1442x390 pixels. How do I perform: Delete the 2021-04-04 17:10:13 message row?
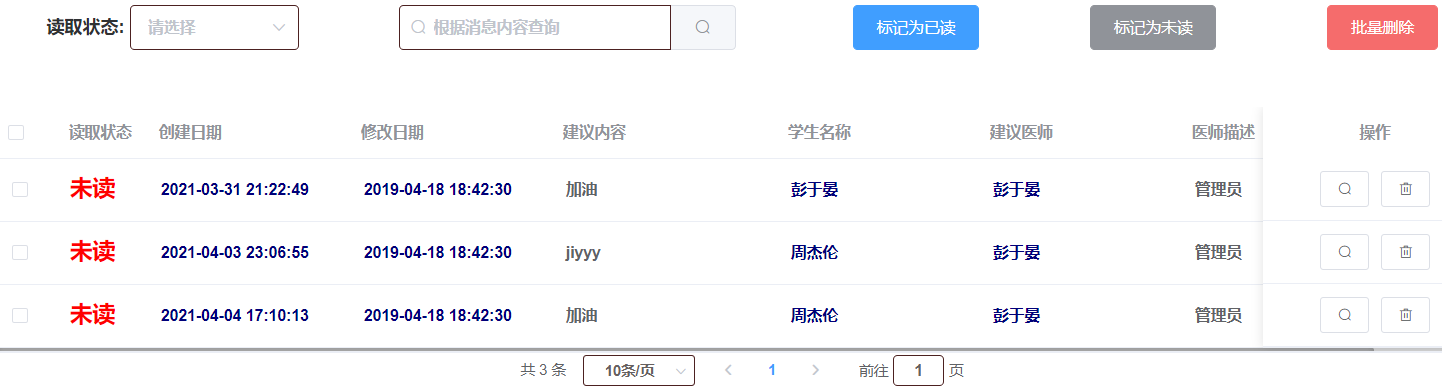coord(1406,315)
